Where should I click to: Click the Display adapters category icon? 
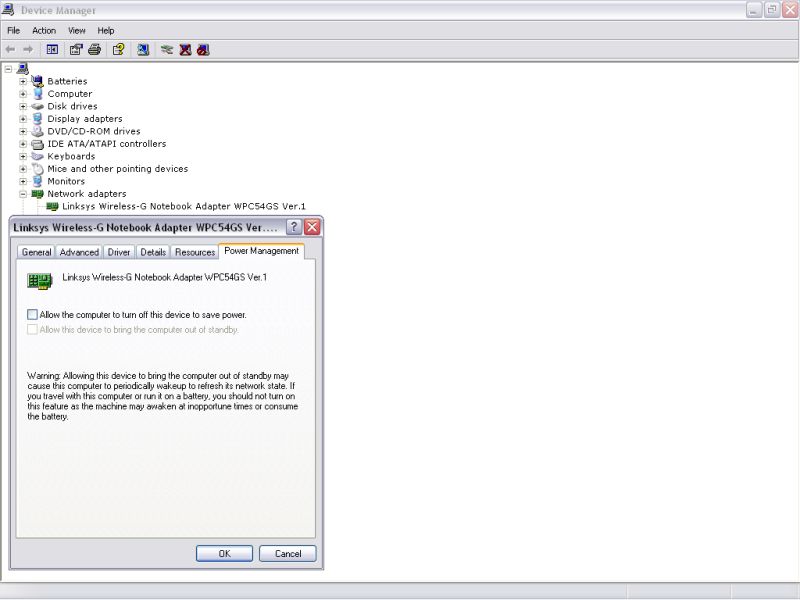point(37,119)
